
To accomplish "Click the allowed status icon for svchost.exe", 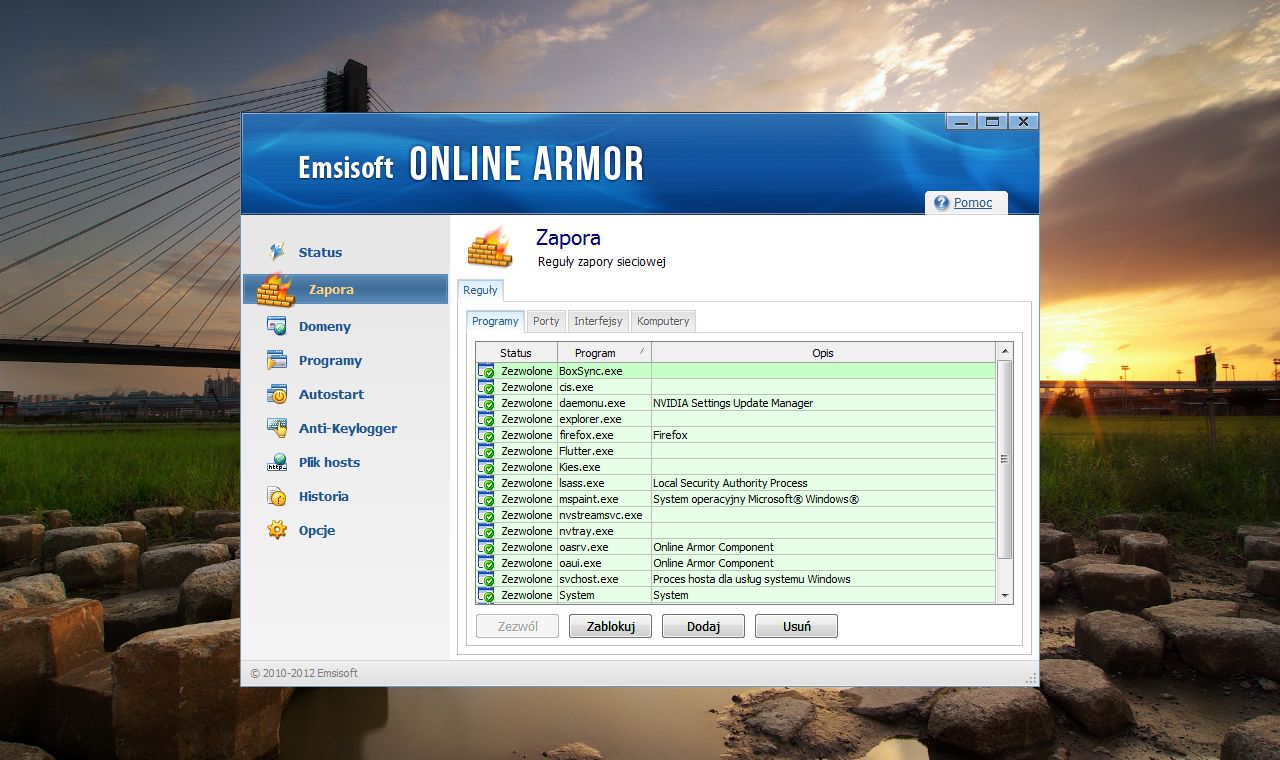I will (487, 579).
